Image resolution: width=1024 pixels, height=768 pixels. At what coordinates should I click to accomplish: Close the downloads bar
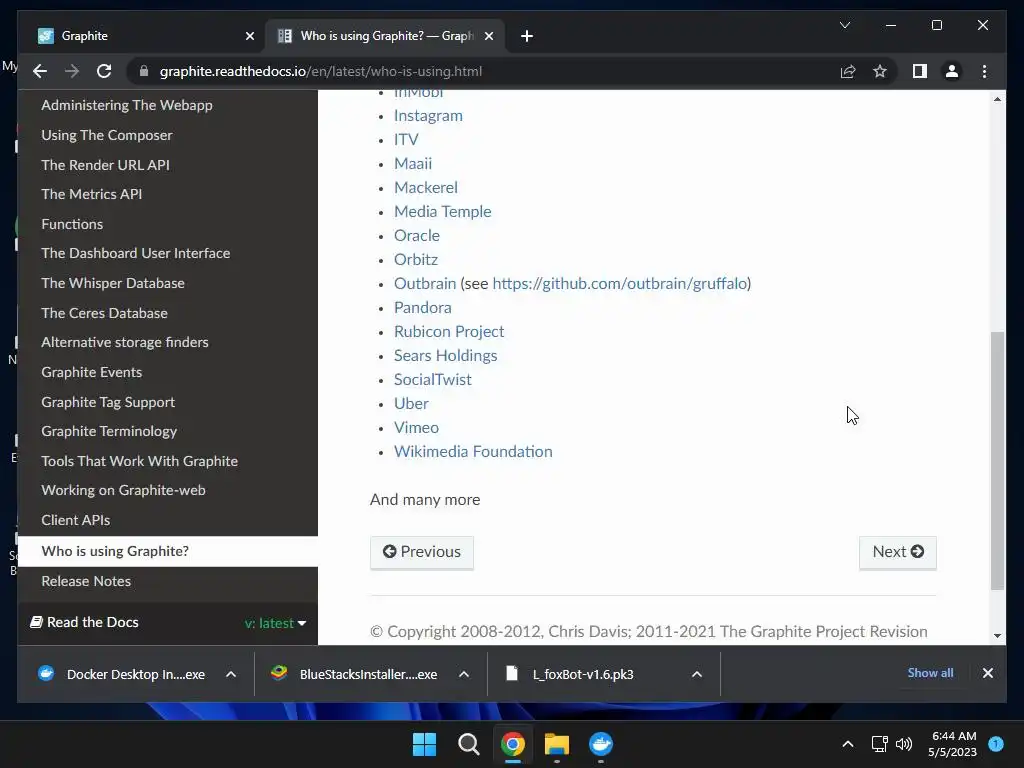pos(987,673)
